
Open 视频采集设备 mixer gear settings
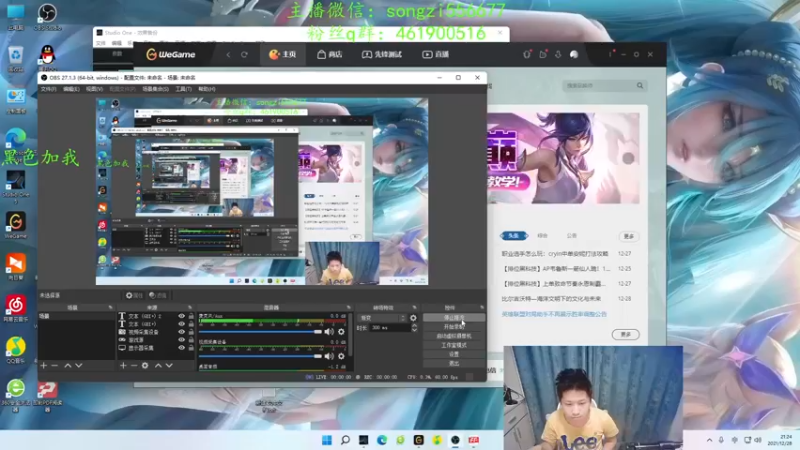(x=341, y=356)
